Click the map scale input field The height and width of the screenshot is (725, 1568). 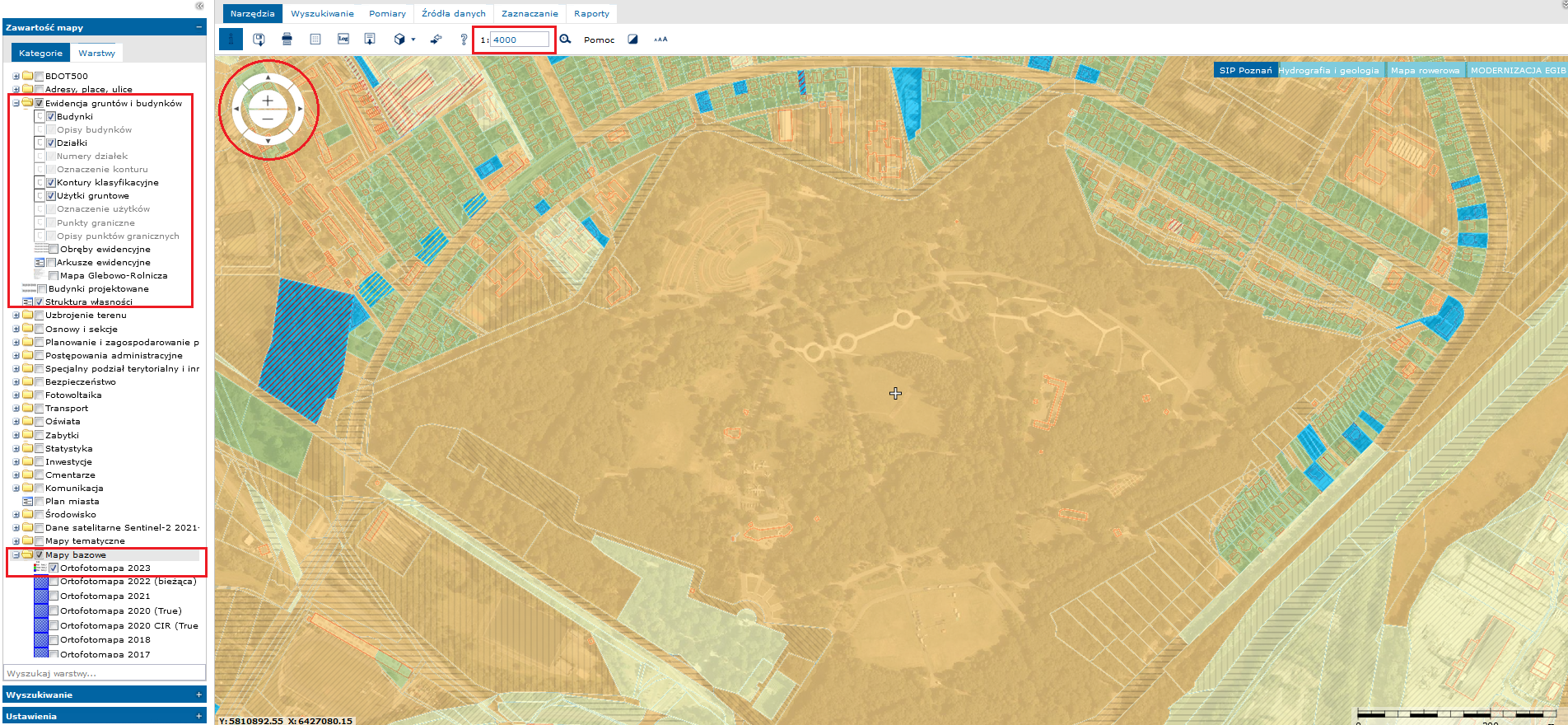point(519,40)
